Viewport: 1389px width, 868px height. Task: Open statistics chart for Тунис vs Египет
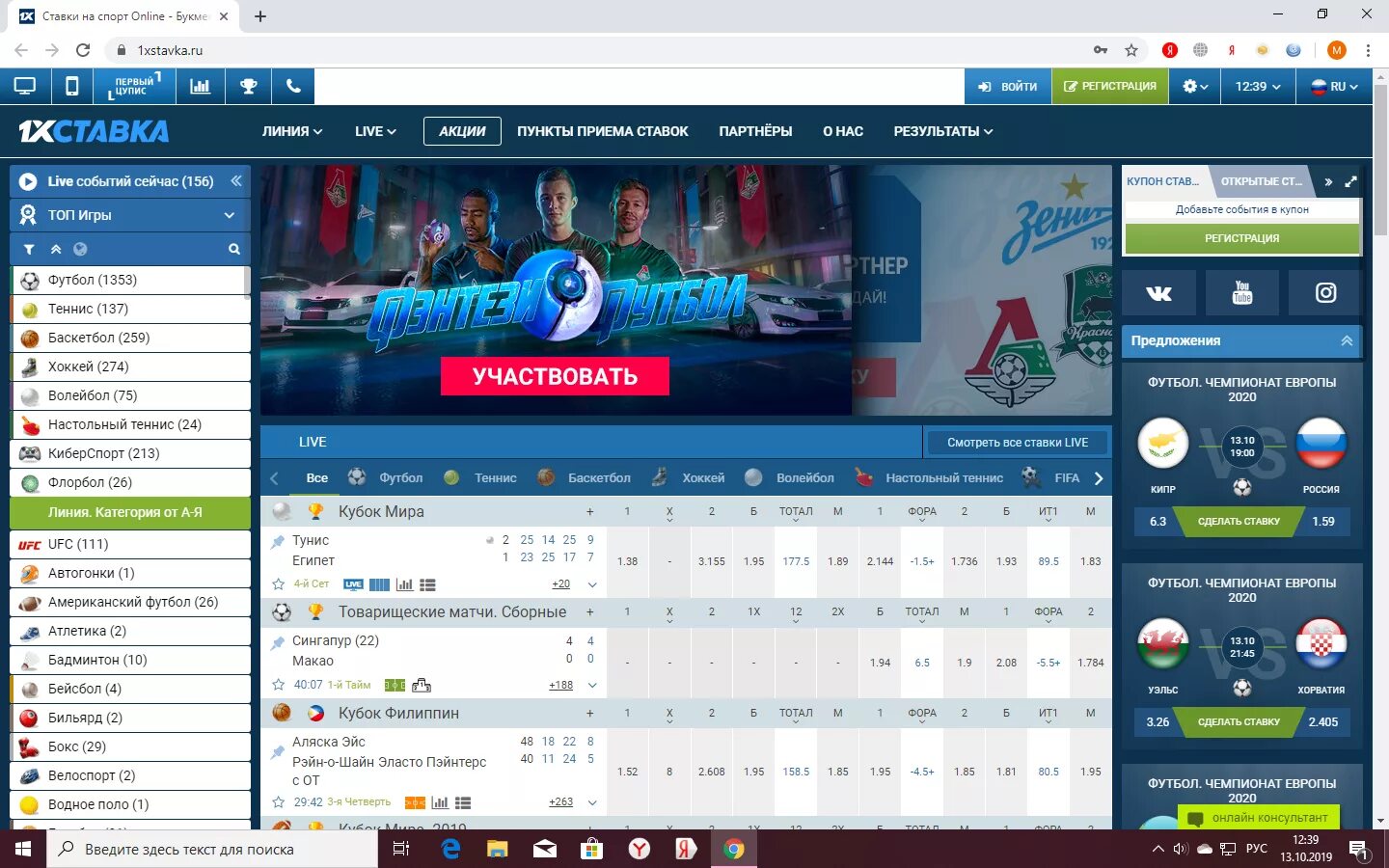(x=404, y=584)
